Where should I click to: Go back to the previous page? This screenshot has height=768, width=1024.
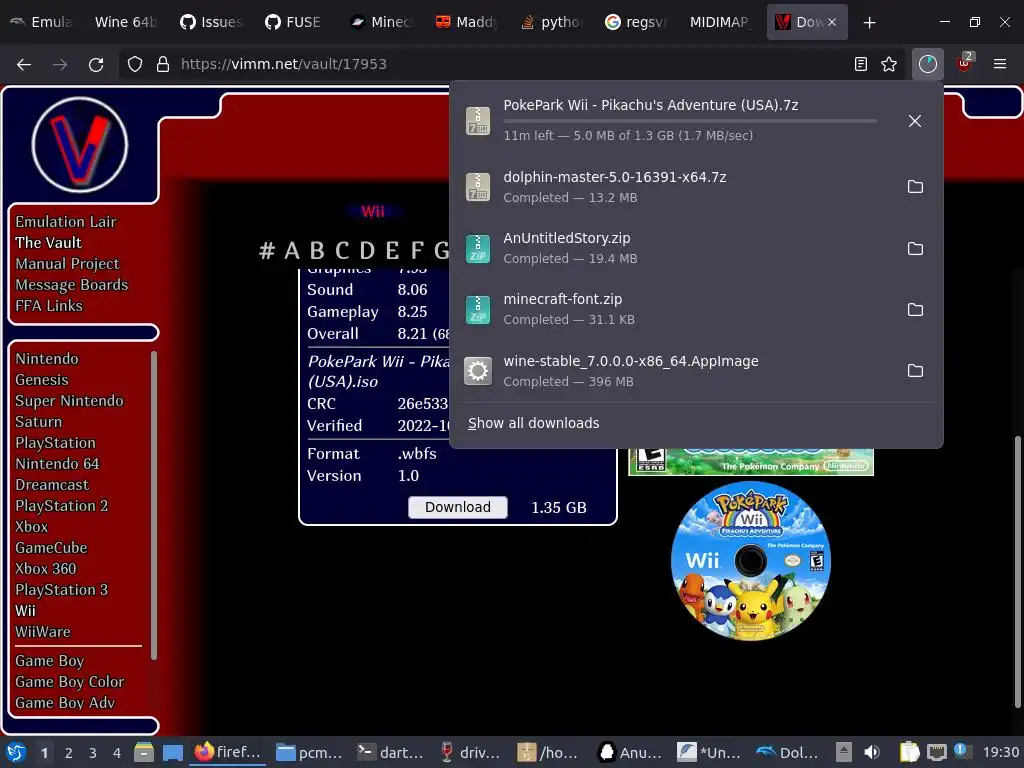pyautogui.click(x=24, y=64)
